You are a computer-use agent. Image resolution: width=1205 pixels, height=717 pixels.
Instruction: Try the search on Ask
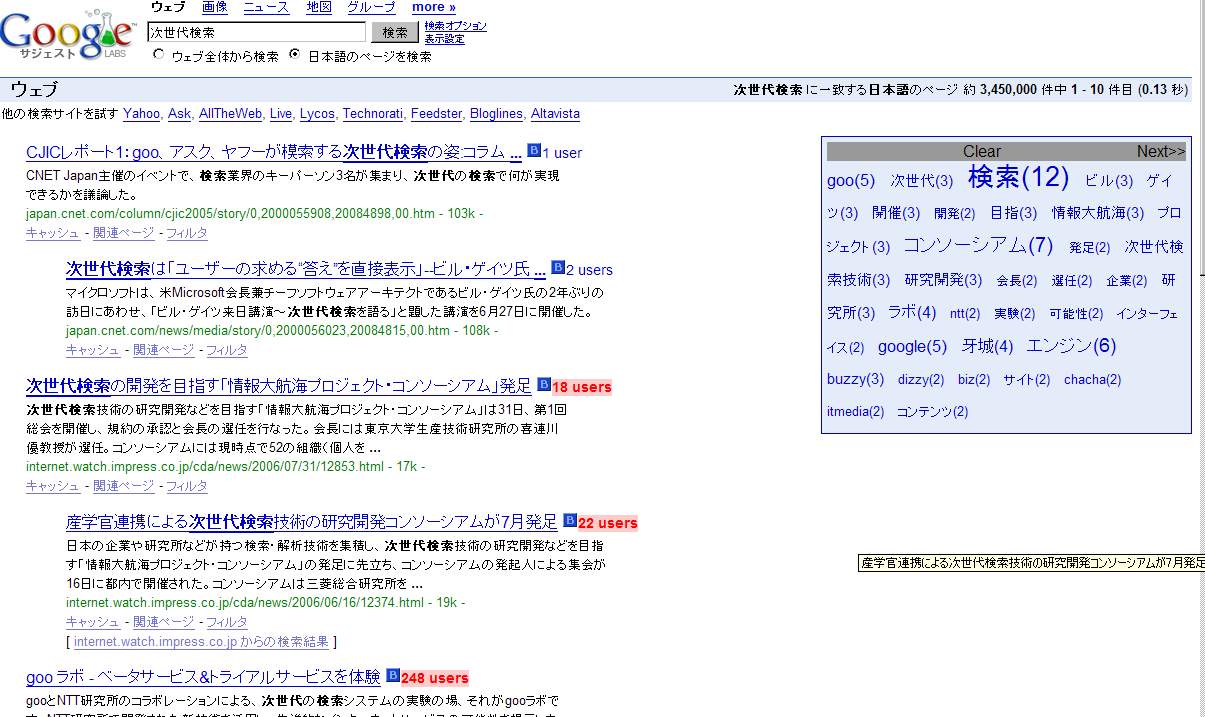coord(179,114)
